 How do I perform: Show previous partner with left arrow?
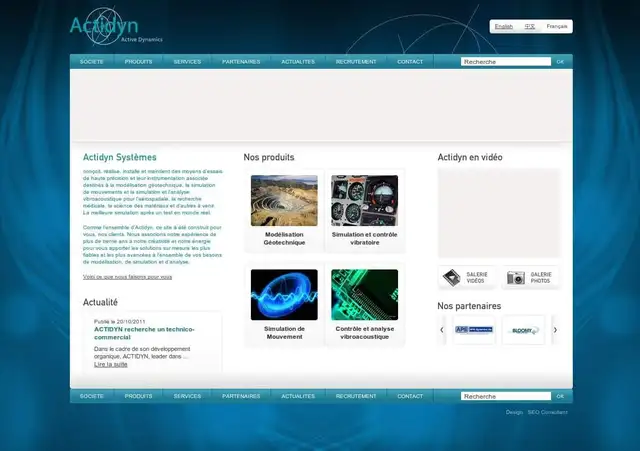[x=442, y=330]
